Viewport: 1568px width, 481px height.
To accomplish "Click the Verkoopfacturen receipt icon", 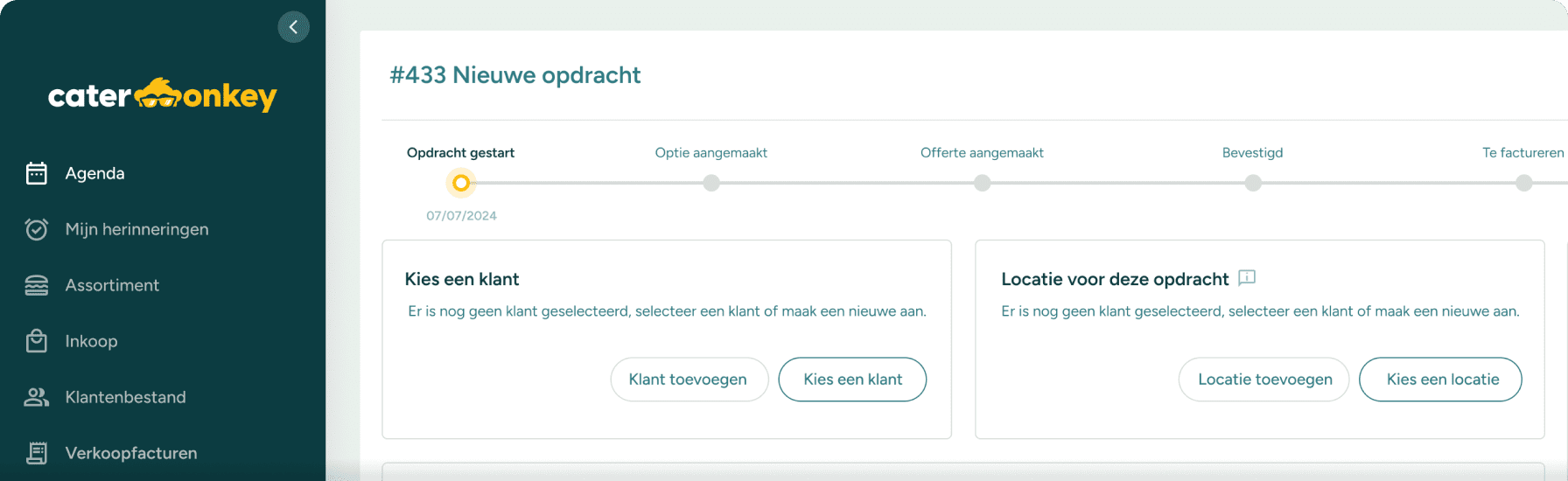I will click(x=37, y=453).
